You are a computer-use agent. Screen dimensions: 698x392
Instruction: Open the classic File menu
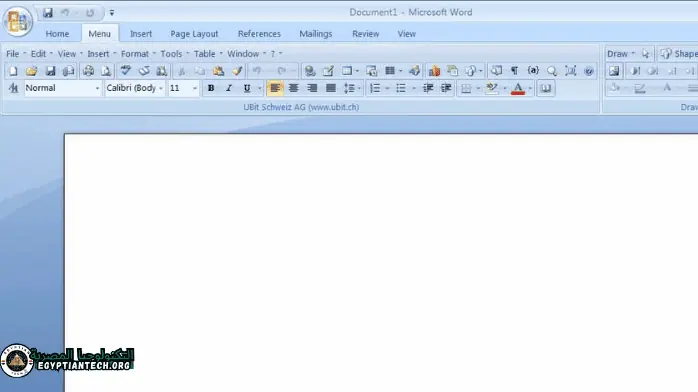click(x=16, y=54)
